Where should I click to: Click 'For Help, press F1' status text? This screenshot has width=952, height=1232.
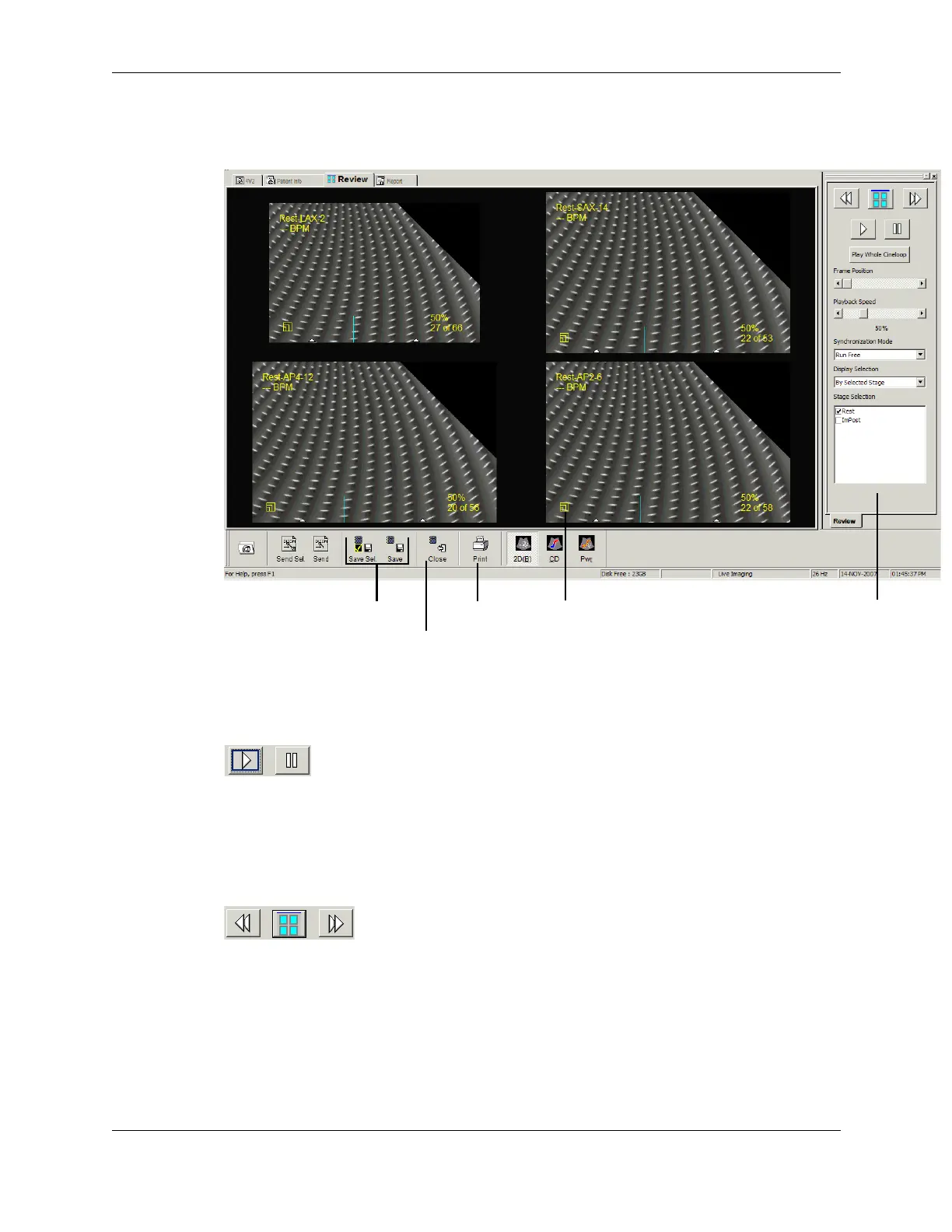250,574
